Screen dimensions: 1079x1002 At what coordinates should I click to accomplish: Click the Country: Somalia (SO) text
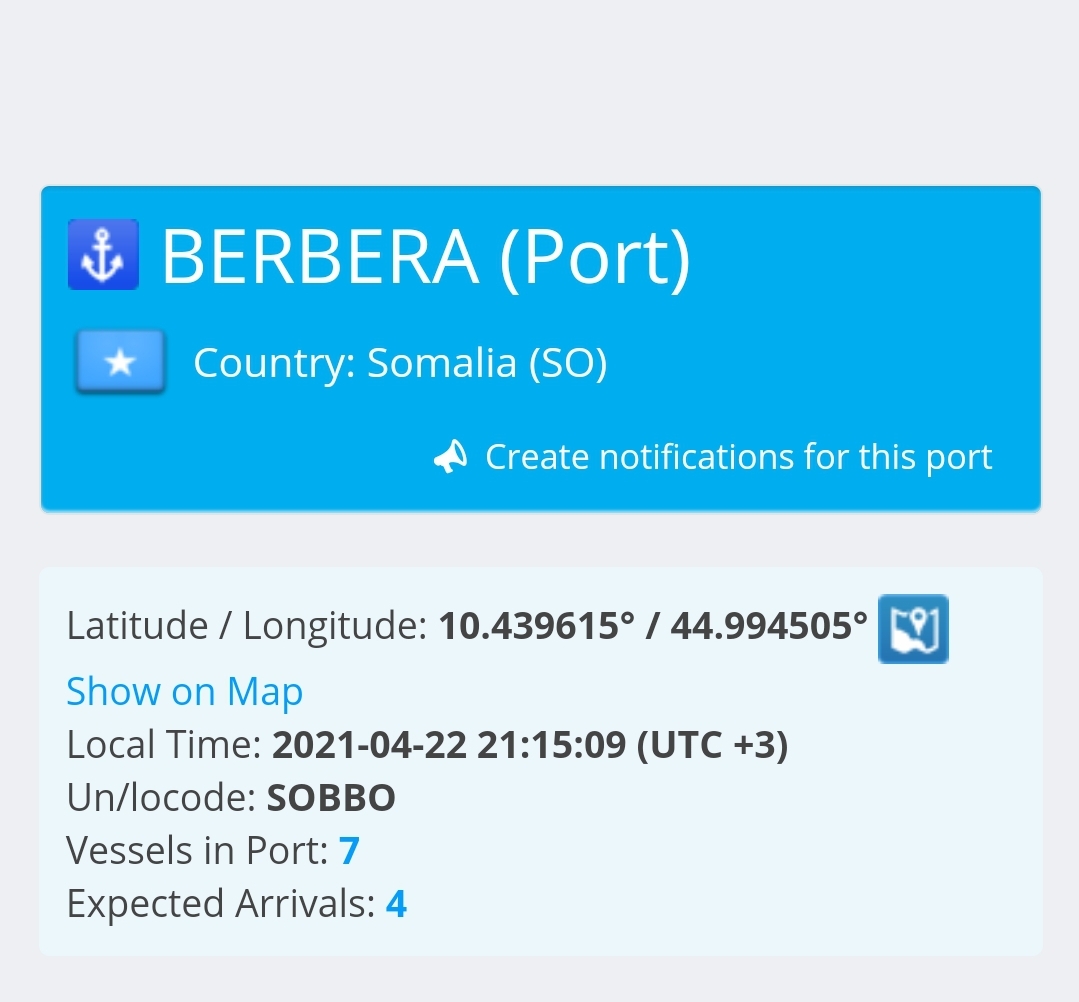pos(400,363)
